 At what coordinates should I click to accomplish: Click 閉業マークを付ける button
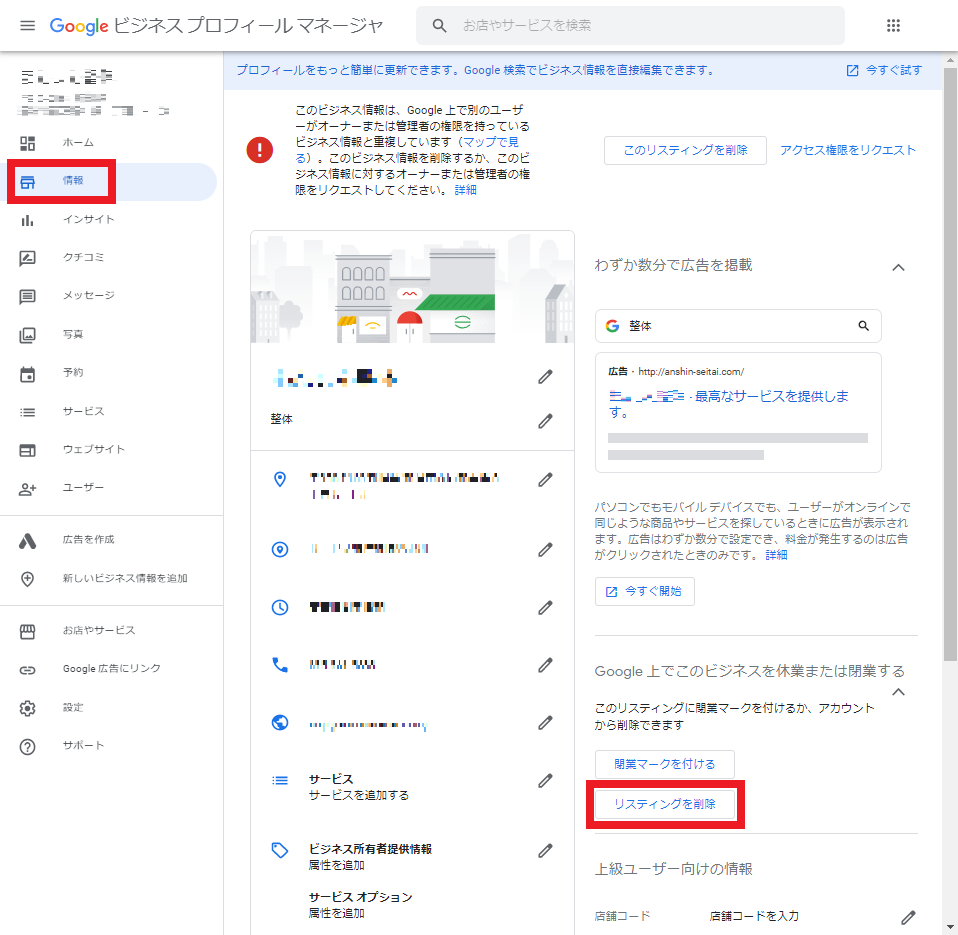(665, 764)
